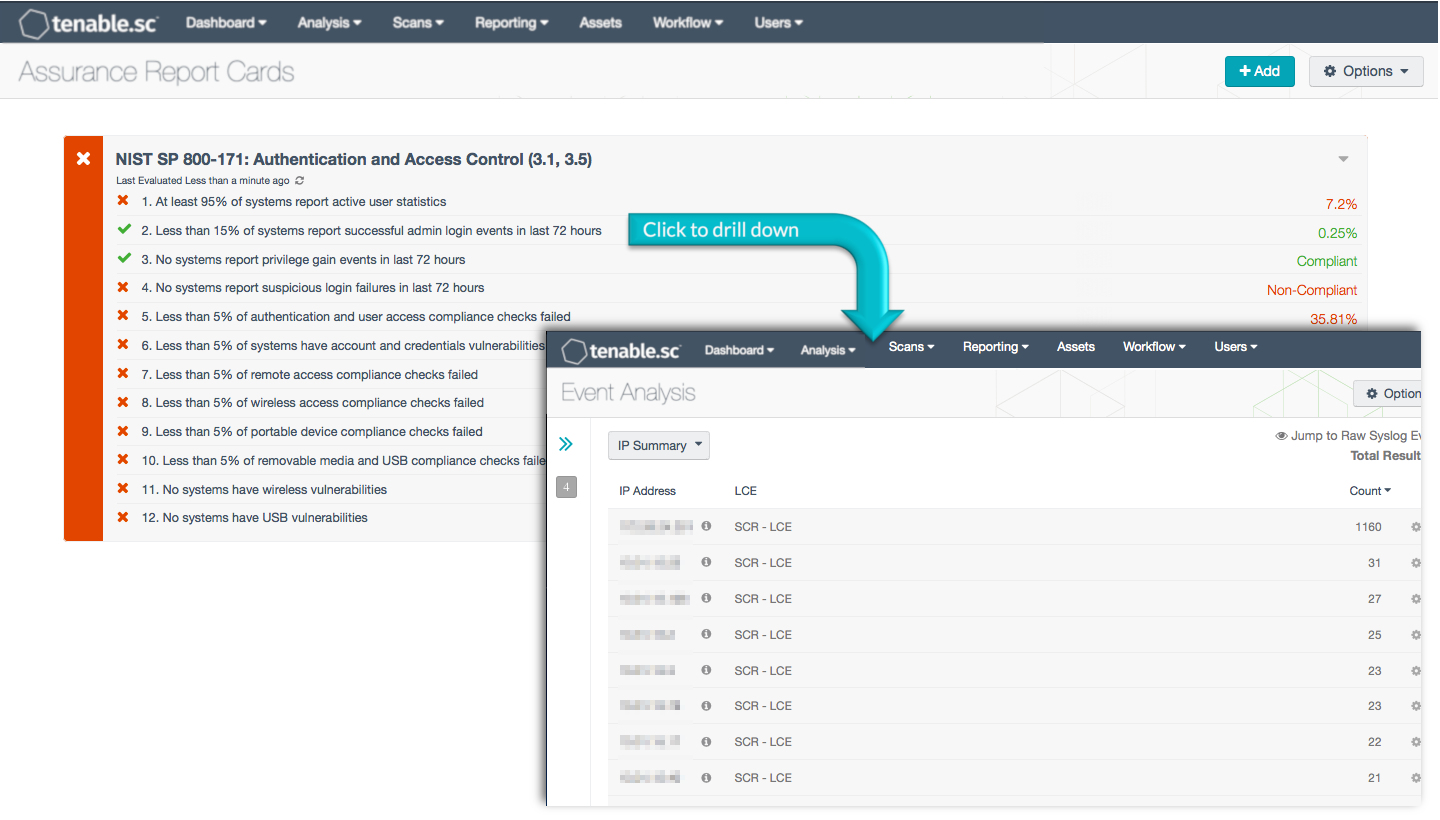The image size is (1440, 820).
Task: Open the IP Summary dropdown
Action: point(659,445)
